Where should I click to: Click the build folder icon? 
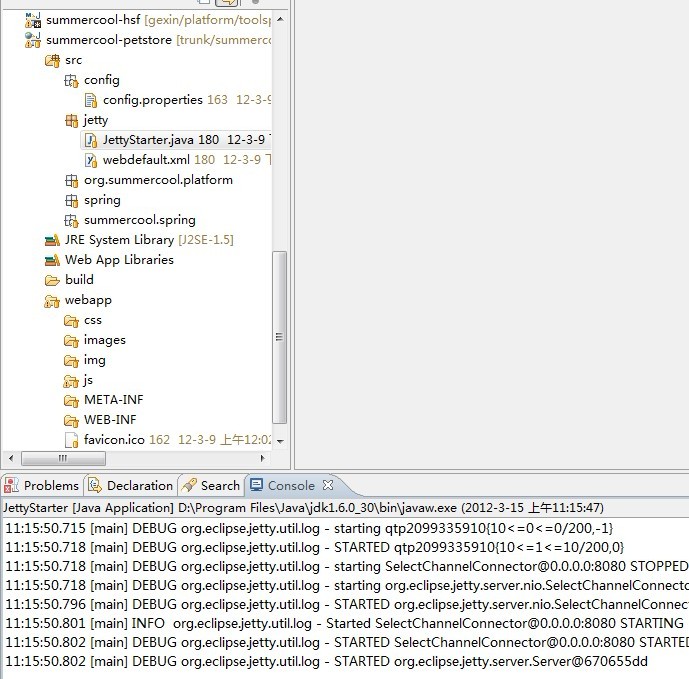click(52, 280)
